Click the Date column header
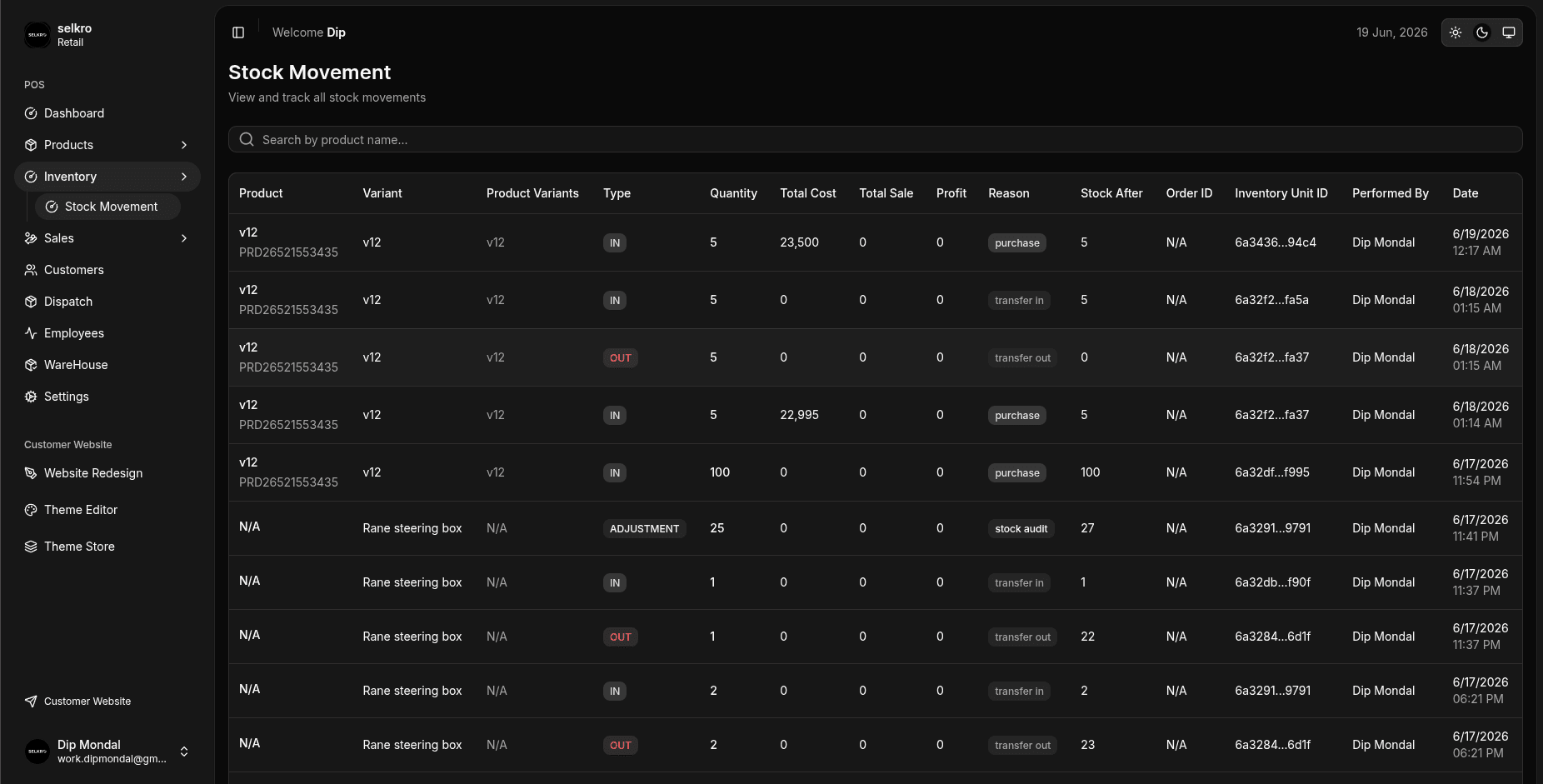1543x784 pixels. pyautogui.click(x=1466, y=193)
